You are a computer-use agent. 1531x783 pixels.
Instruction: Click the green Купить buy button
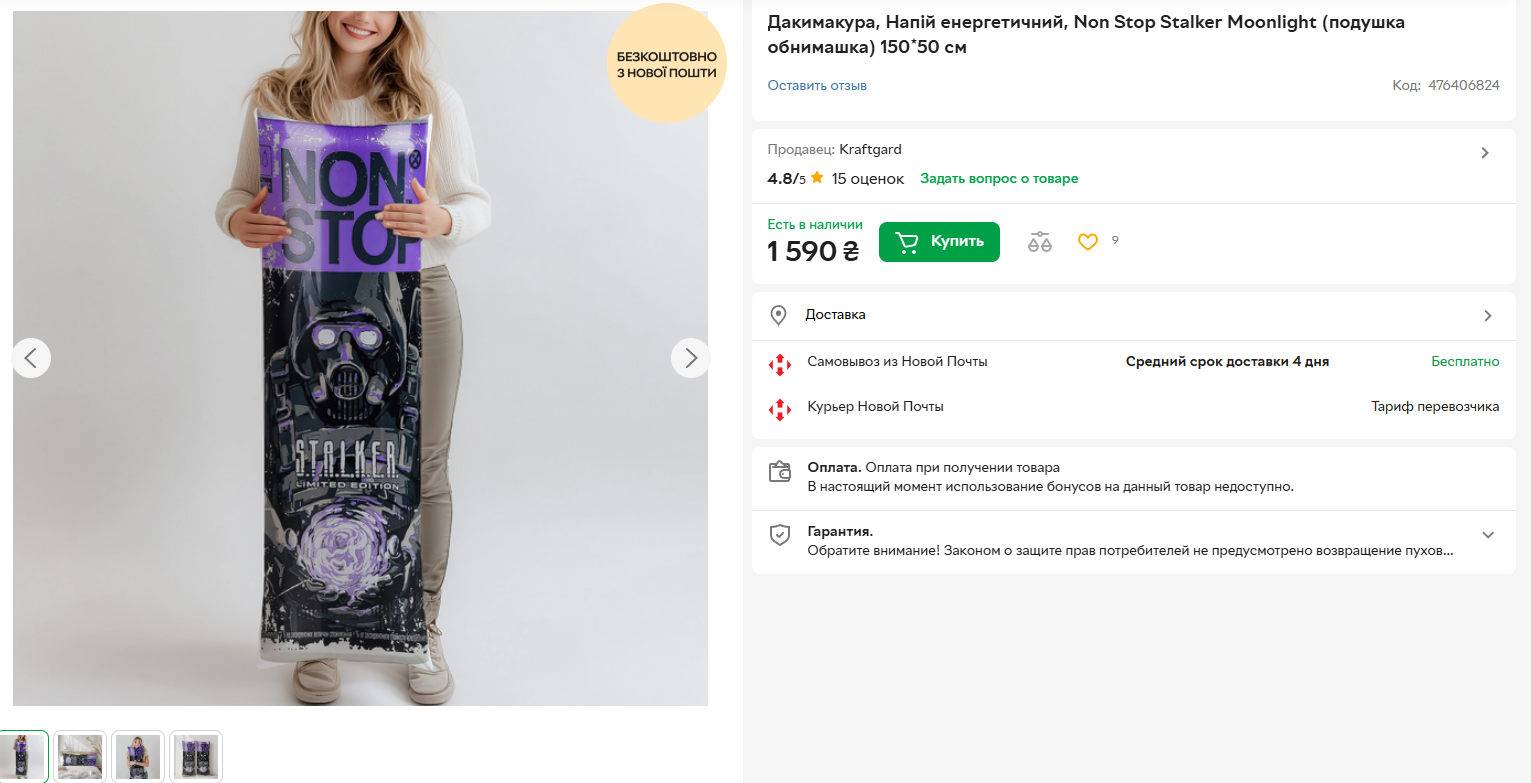point(939,242)
